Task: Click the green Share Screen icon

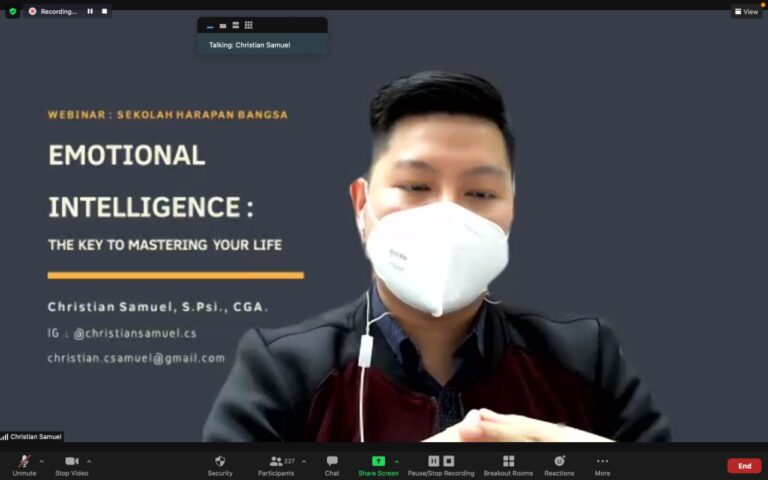Action: 378,461
